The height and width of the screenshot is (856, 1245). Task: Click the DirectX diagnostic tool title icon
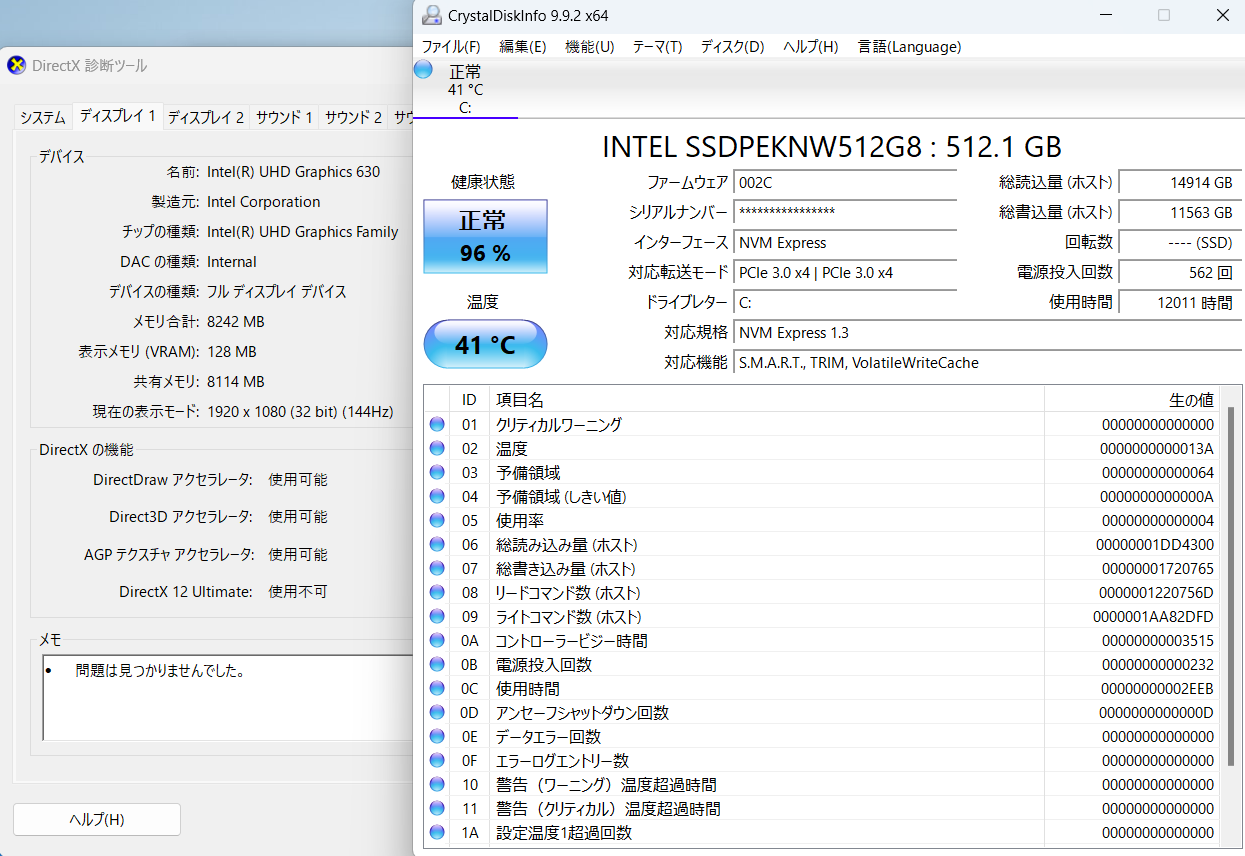[x=16, y=66]
